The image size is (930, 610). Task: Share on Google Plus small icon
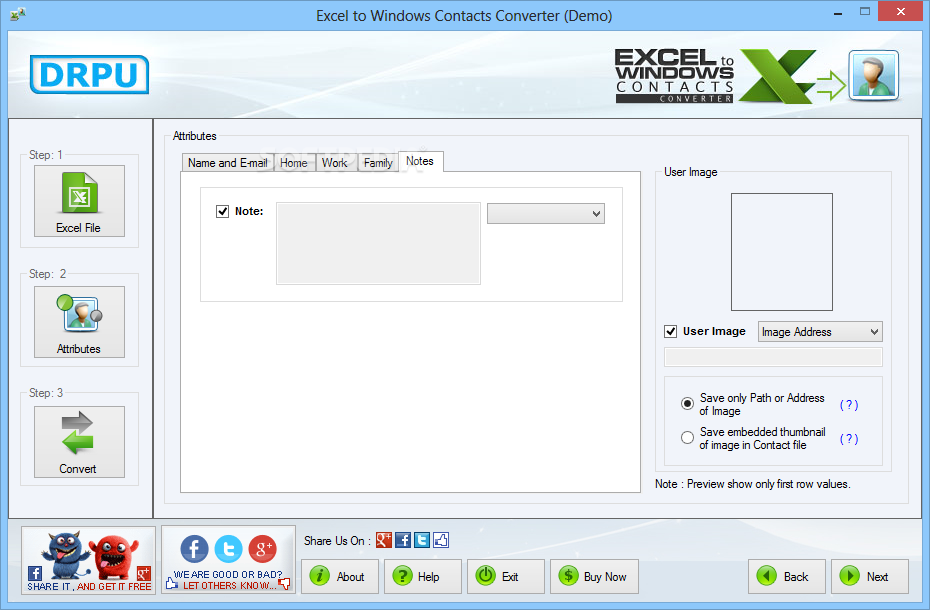tap(384, 540)
